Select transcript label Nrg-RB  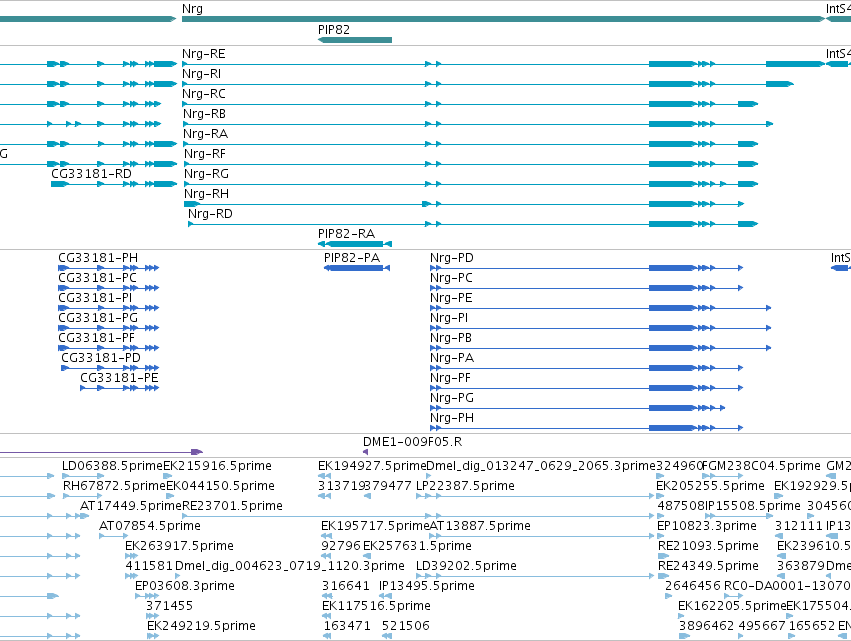pos(204,114)
